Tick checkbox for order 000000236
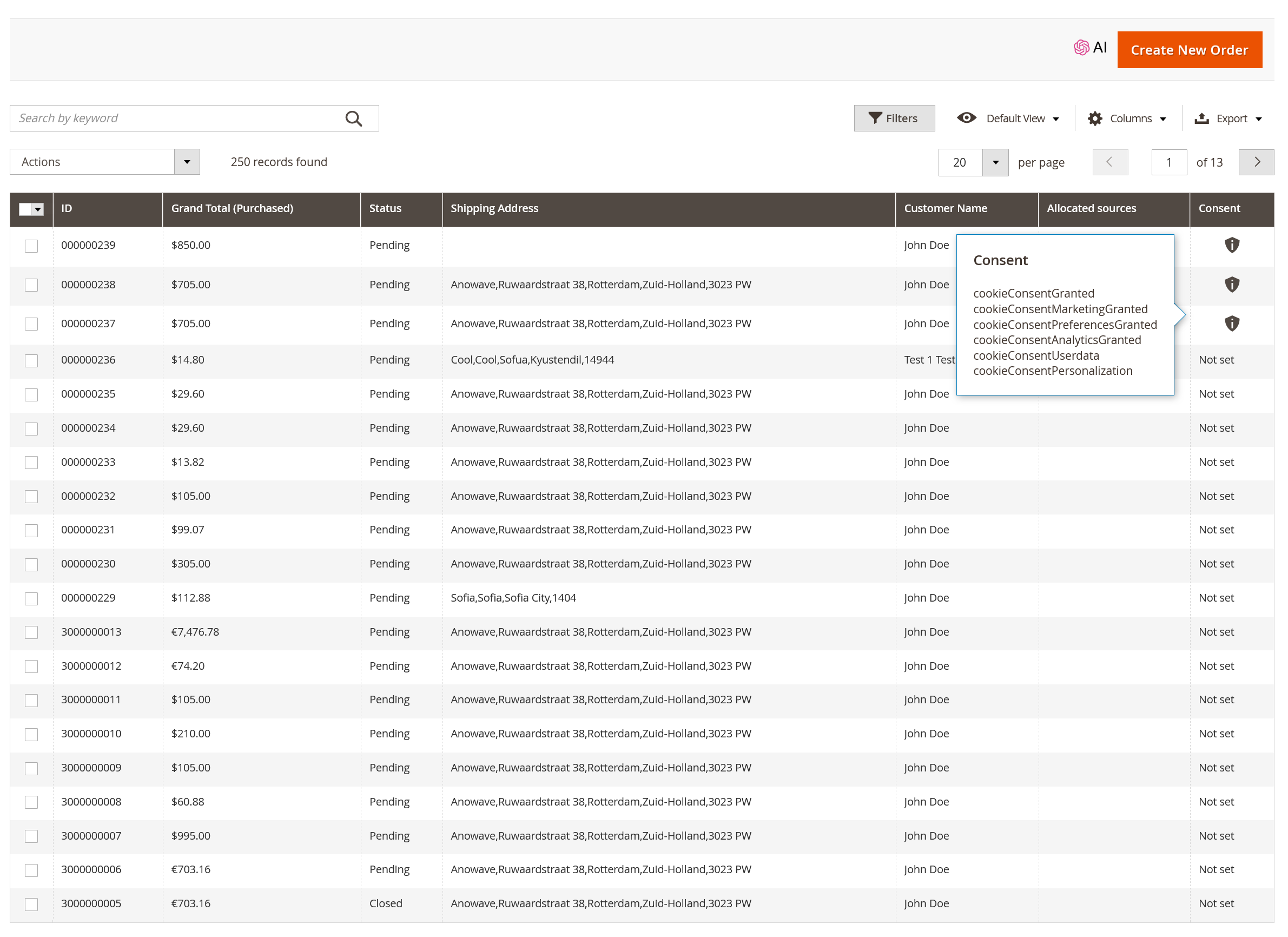 tap(31, 361)
